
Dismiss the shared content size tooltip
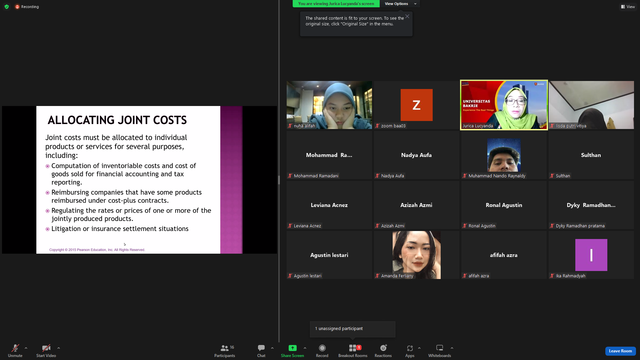(407, 16)
